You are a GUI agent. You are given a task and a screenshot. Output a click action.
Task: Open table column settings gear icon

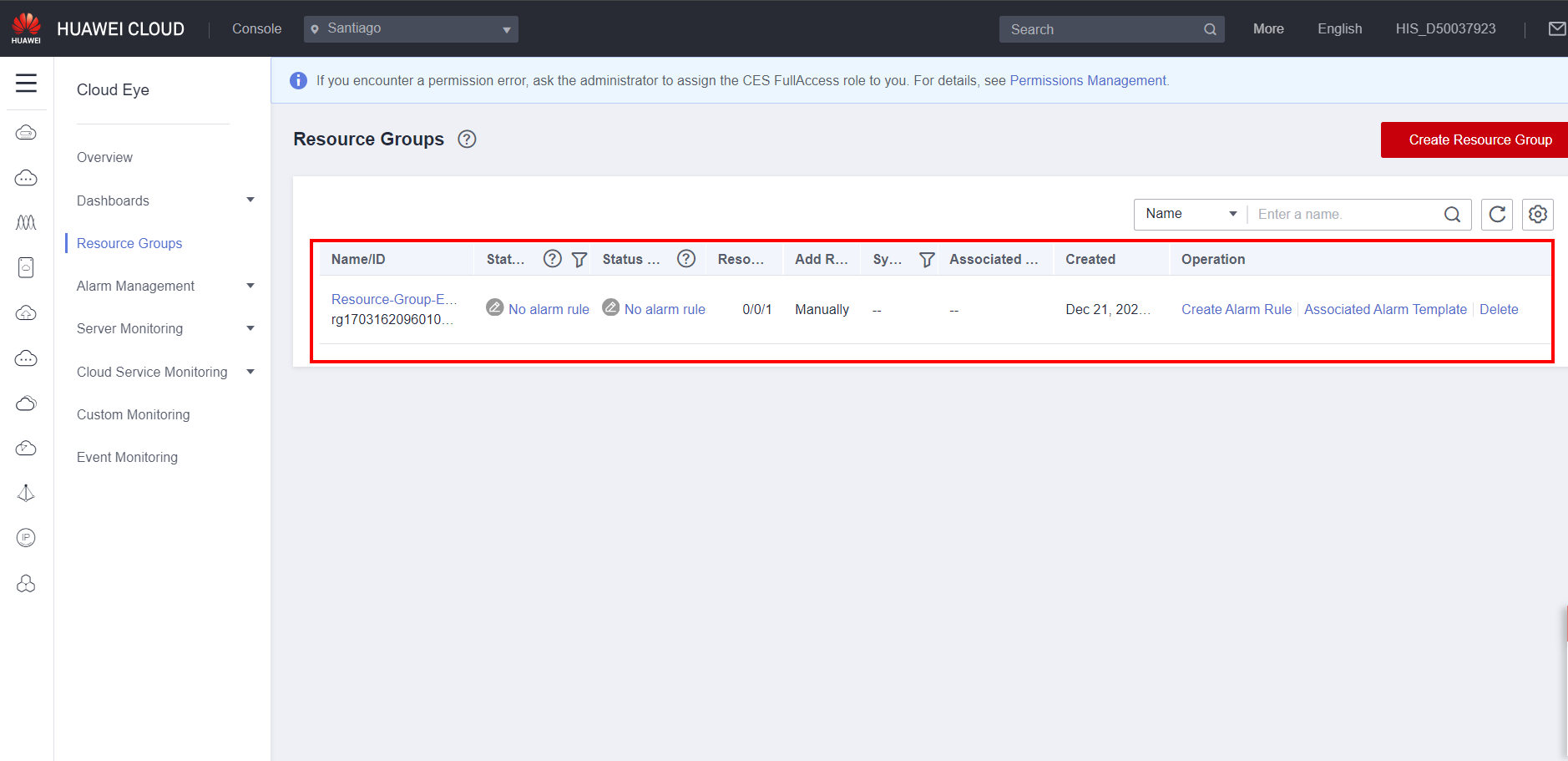click(x=1537, y=215)
